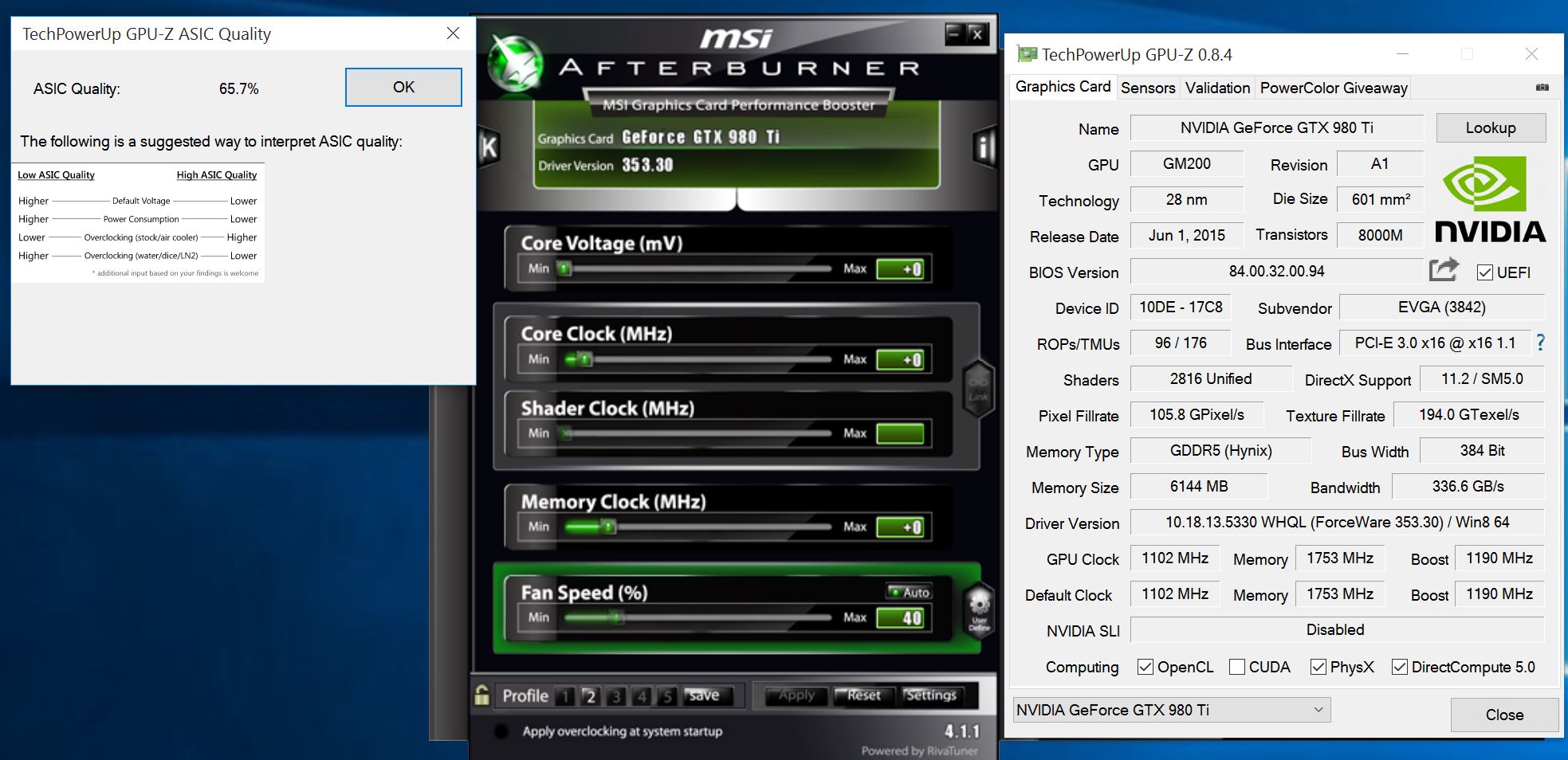Close the GPU-Z window with the X

click(x=1531, y=54)
